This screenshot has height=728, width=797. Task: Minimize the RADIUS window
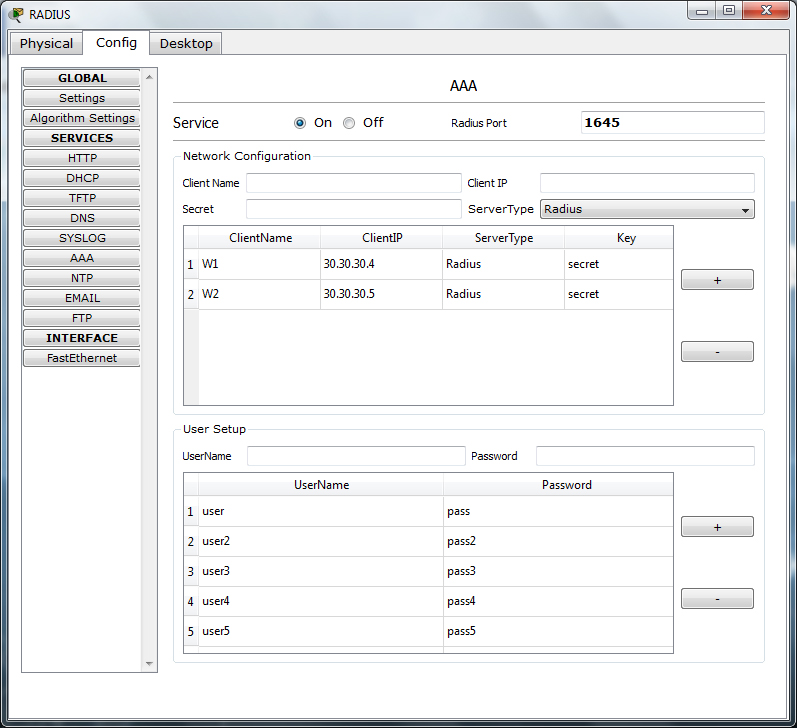(702, 11)
